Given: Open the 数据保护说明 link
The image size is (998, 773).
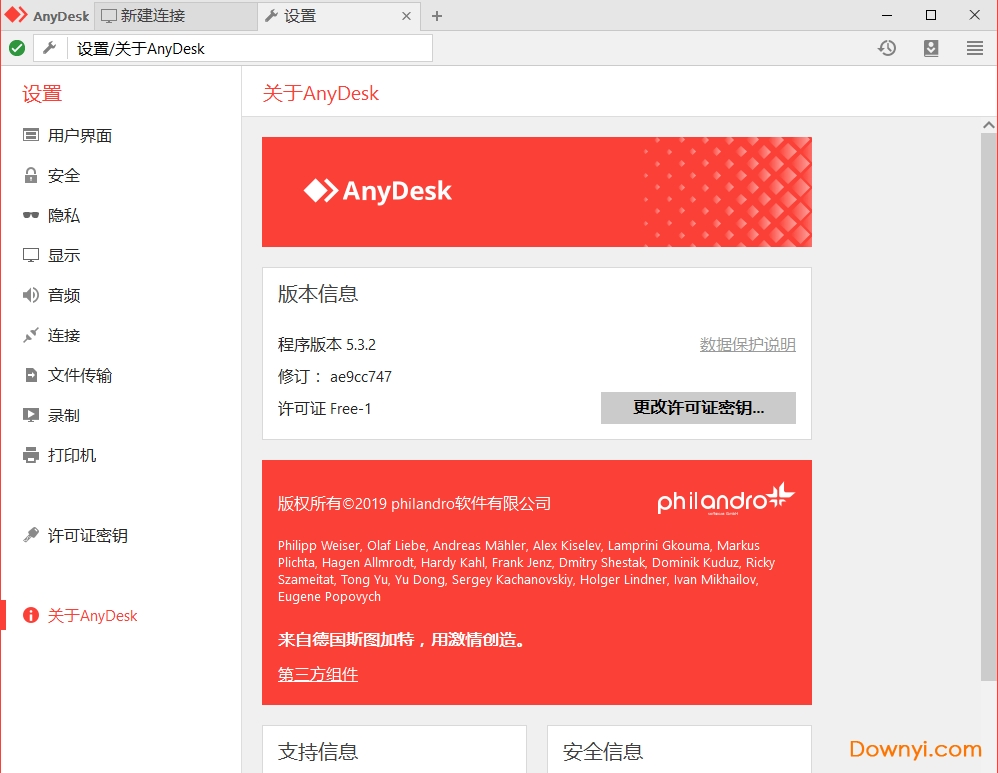Looking at the screenshot, I should (746, 343).
